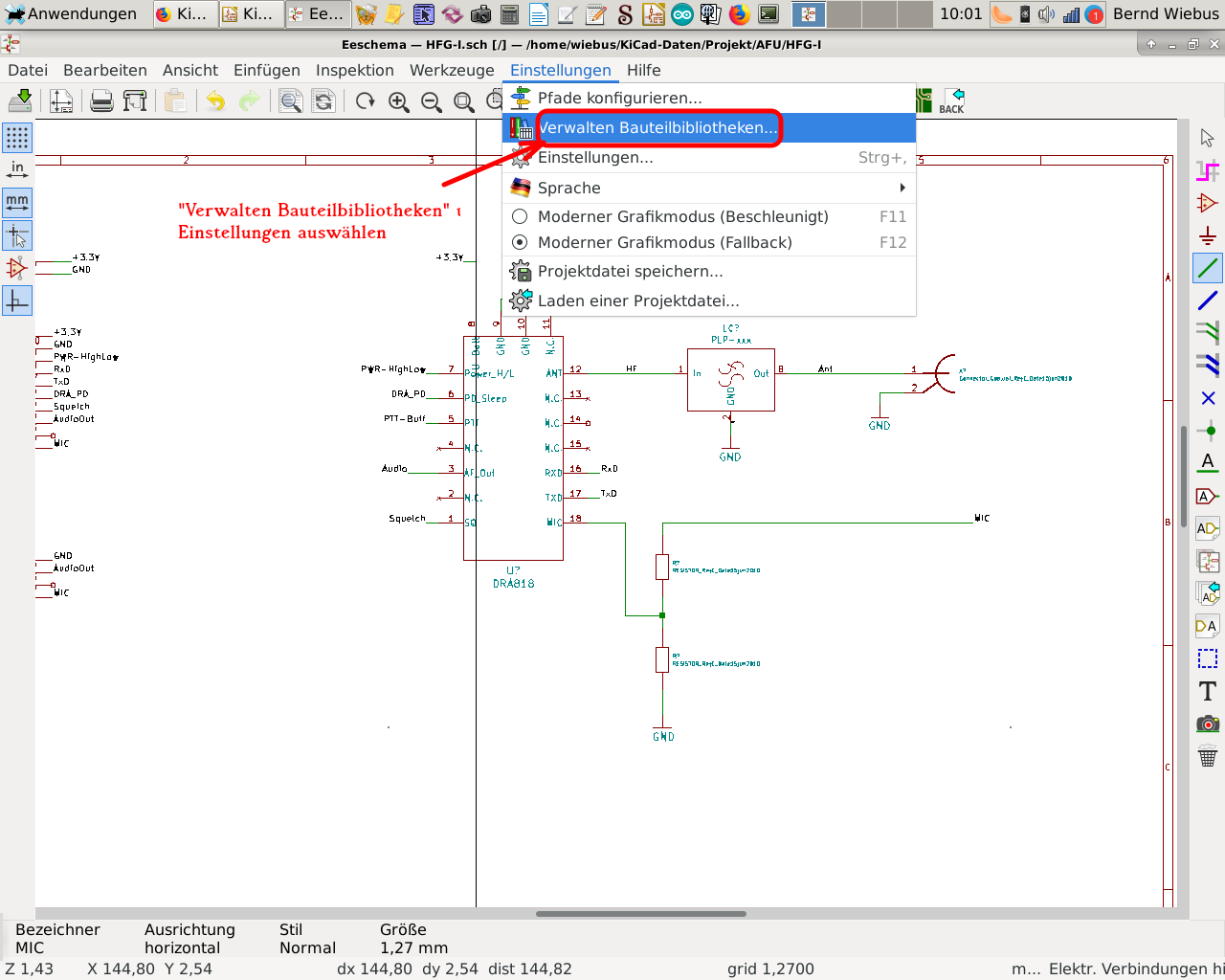Choose Verwalten Bauteilbibliotheken entry

(709, 127)
